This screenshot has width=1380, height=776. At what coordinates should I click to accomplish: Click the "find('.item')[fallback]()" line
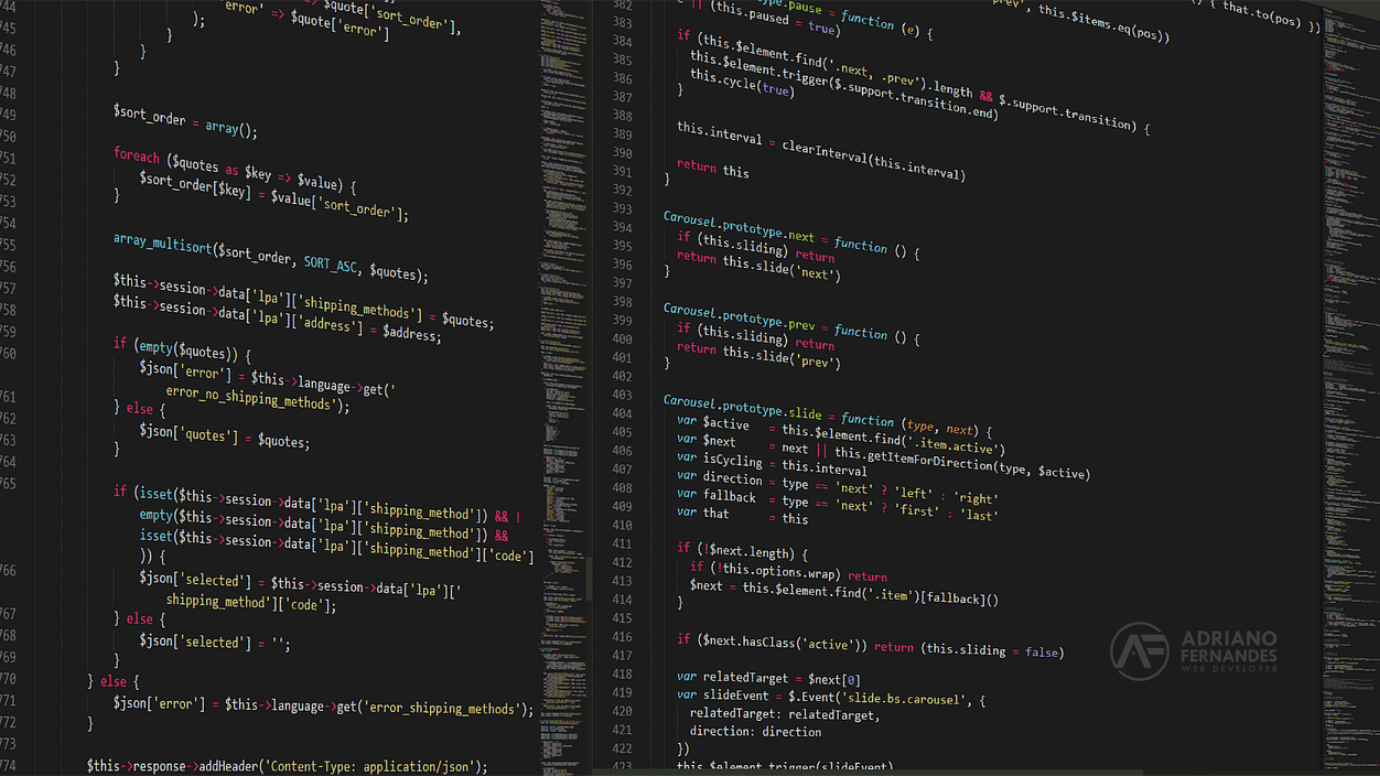[844, 591]
